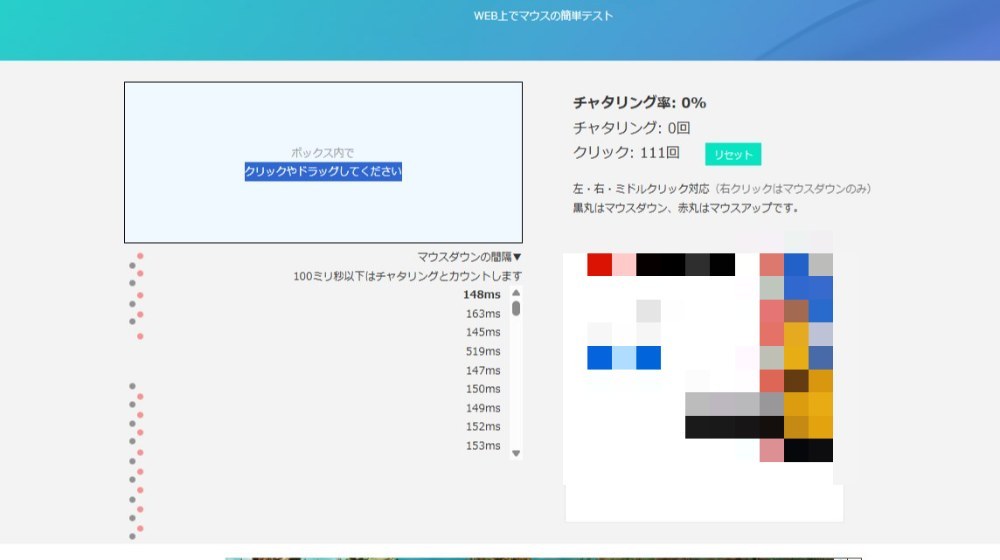Click the クリック: 111回 counter text
Viewport: 1000px width, 560px height.
tap(626, 152)
